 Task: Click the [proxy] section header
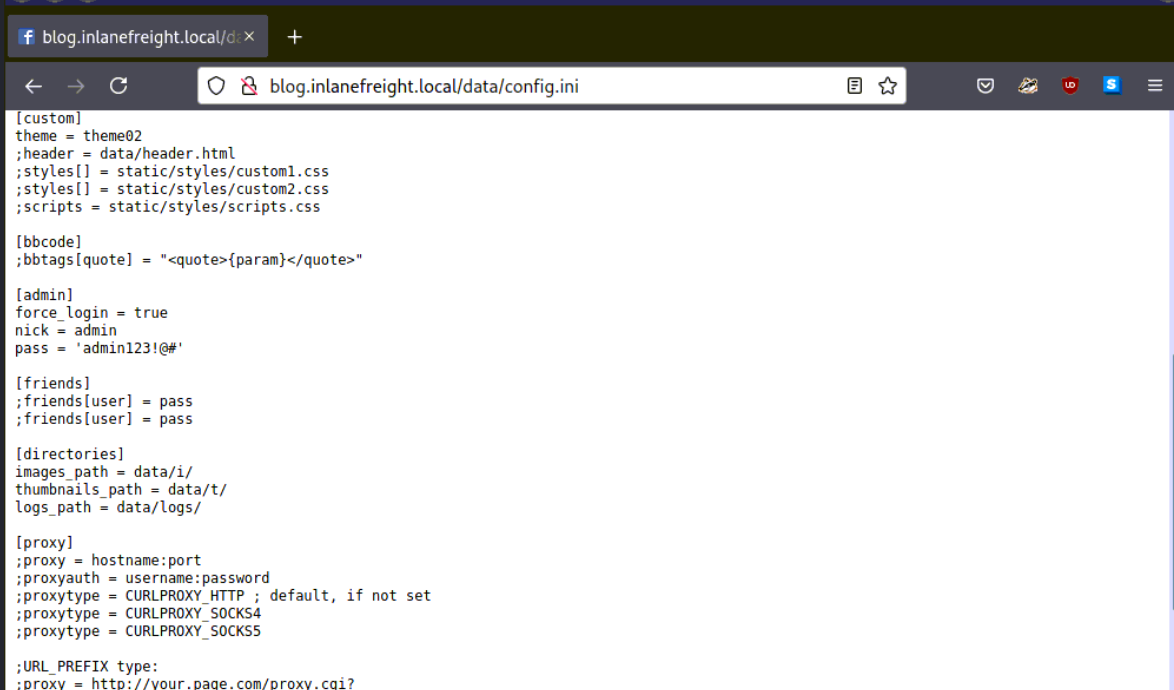[44, 543]
